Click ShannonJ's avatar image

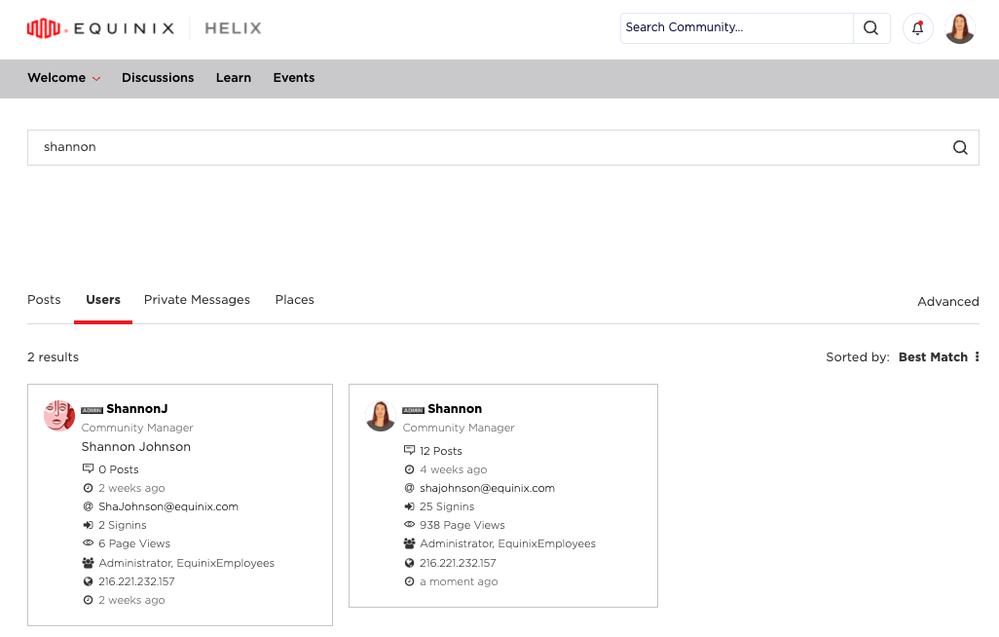click(x=60, y=415)
